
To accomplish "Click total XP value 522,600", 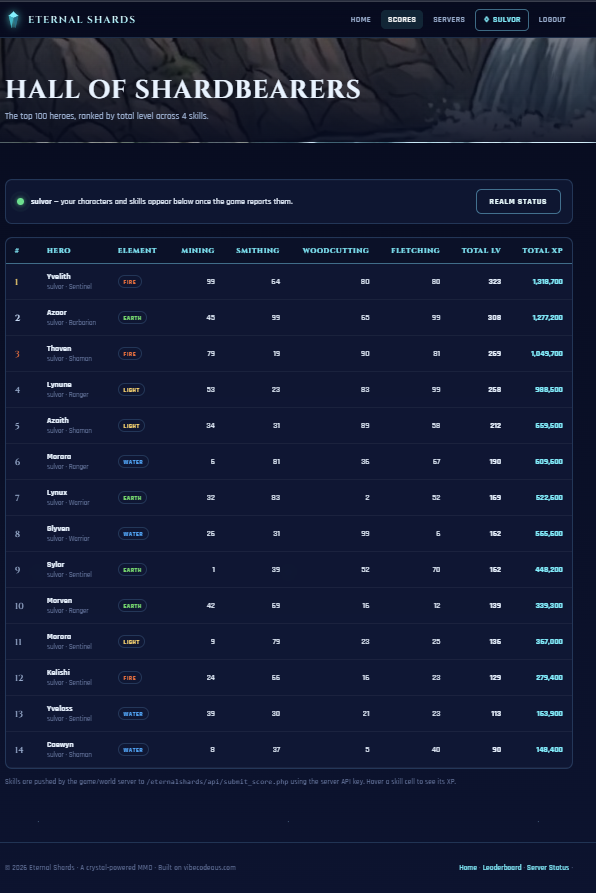I will [x=549, y=498].
